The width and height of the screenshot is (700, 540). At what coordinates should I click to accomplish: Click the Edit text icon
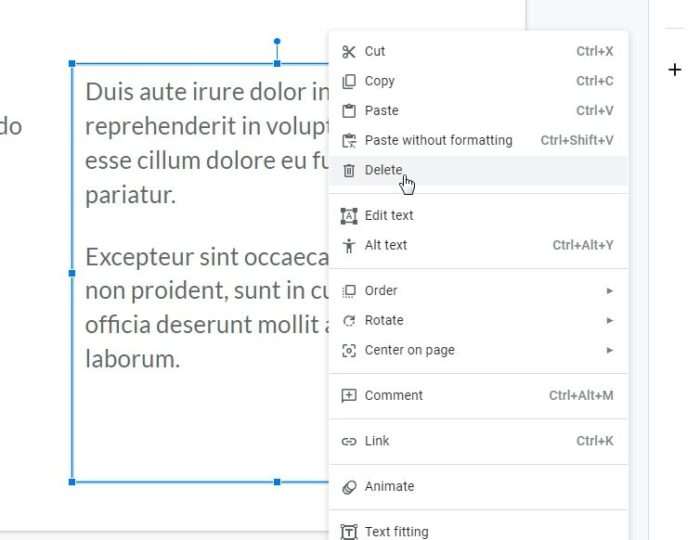(x=349, y=216)
